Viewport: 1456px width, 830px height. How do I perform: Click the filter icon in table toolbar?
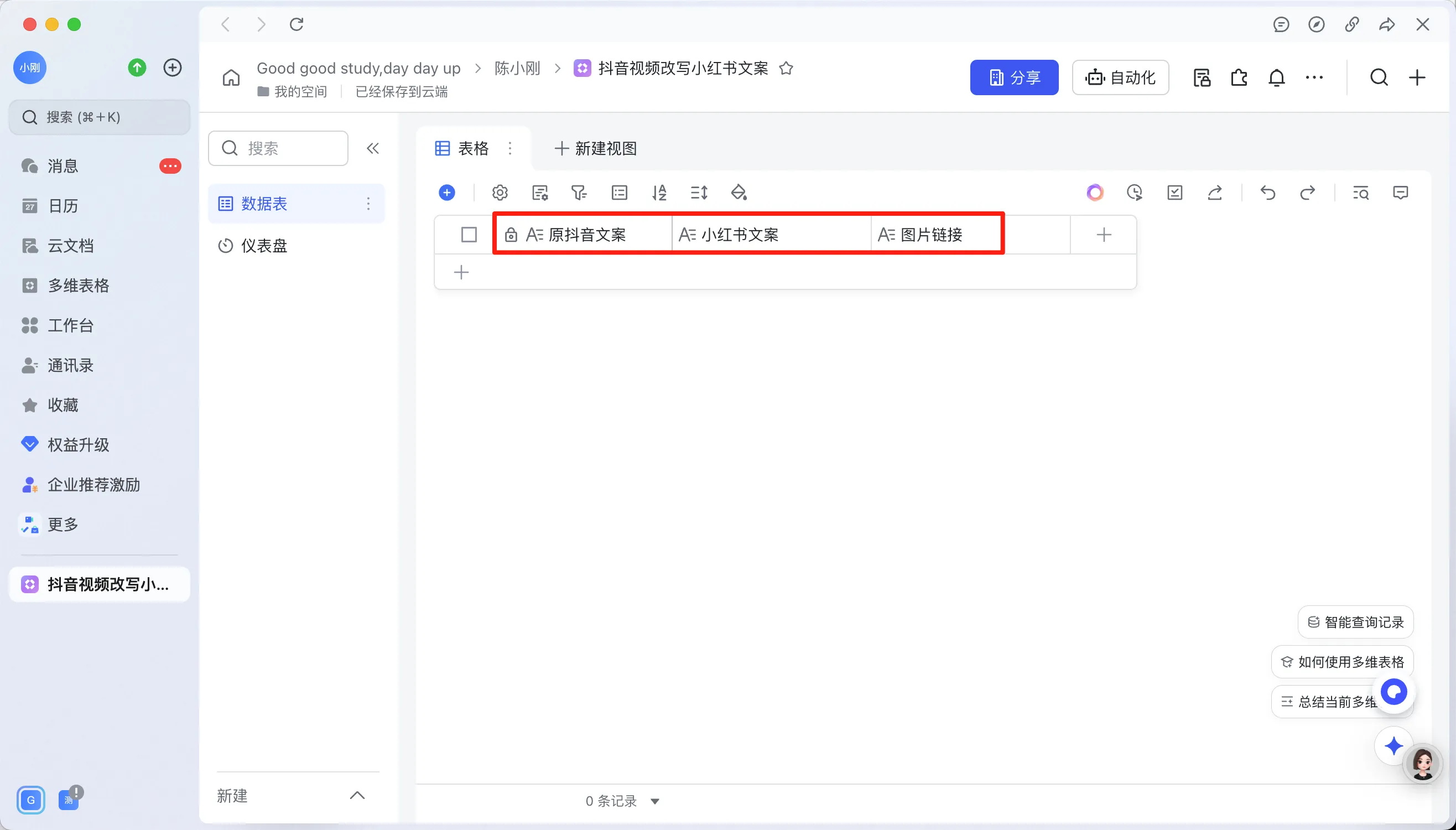(579, 193)
